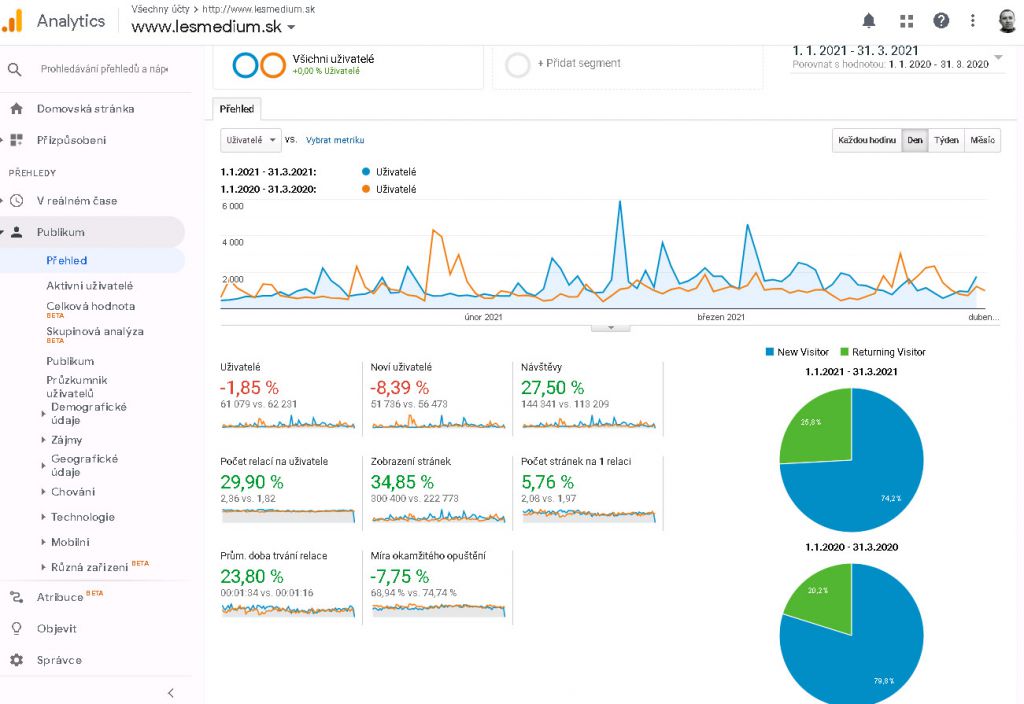The height and width of the screenshot is (704, 1024).
Task: Open Aktivní uživatelé in sidebar
Action: (89, 286)
